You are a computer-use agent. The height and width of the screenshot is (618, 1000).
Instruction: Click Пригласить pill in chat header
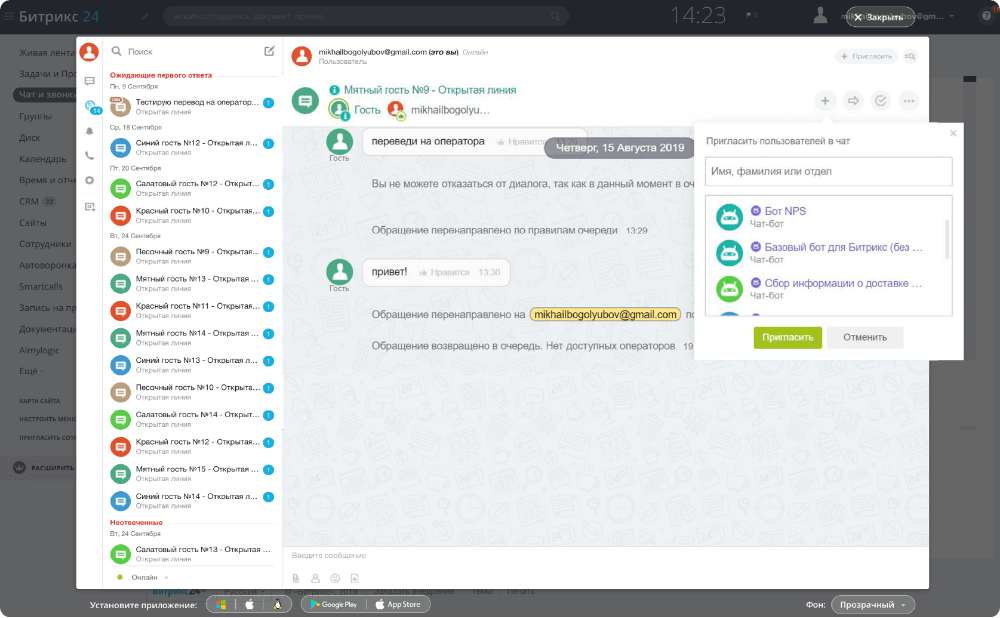[866, 57]
